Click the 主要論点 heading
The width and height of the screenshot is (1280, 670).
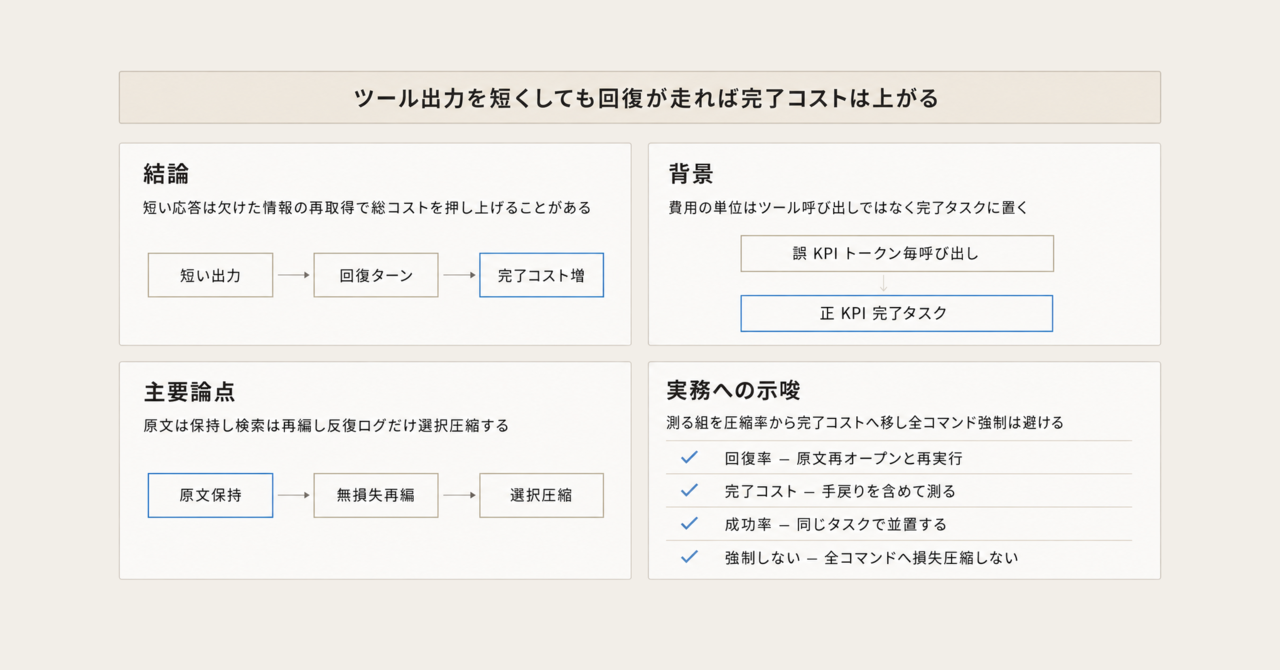pyautogui.click(x=189, y=391)
